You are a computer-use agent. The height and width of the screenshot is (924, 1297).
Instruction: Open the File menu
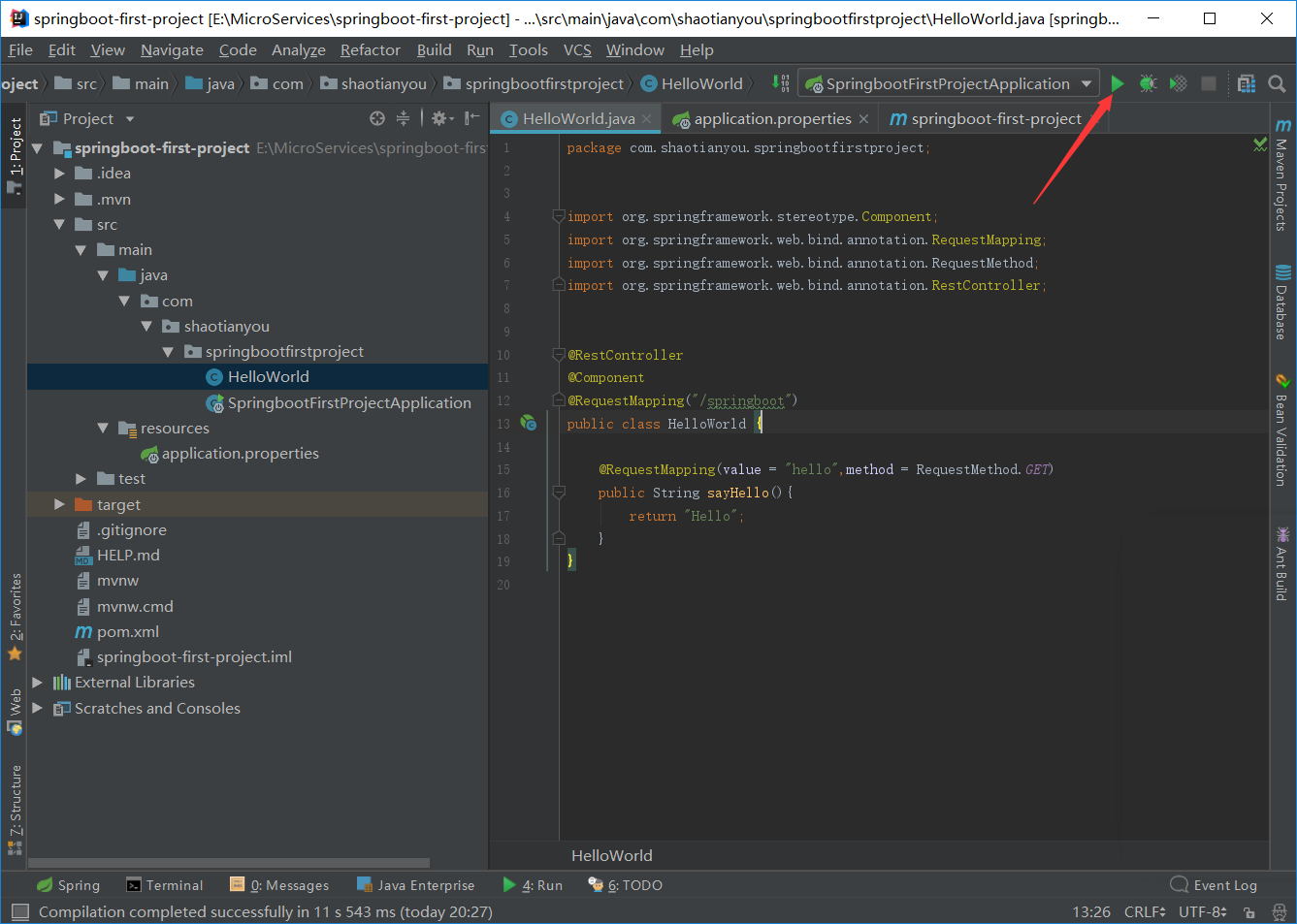(20, 50)
